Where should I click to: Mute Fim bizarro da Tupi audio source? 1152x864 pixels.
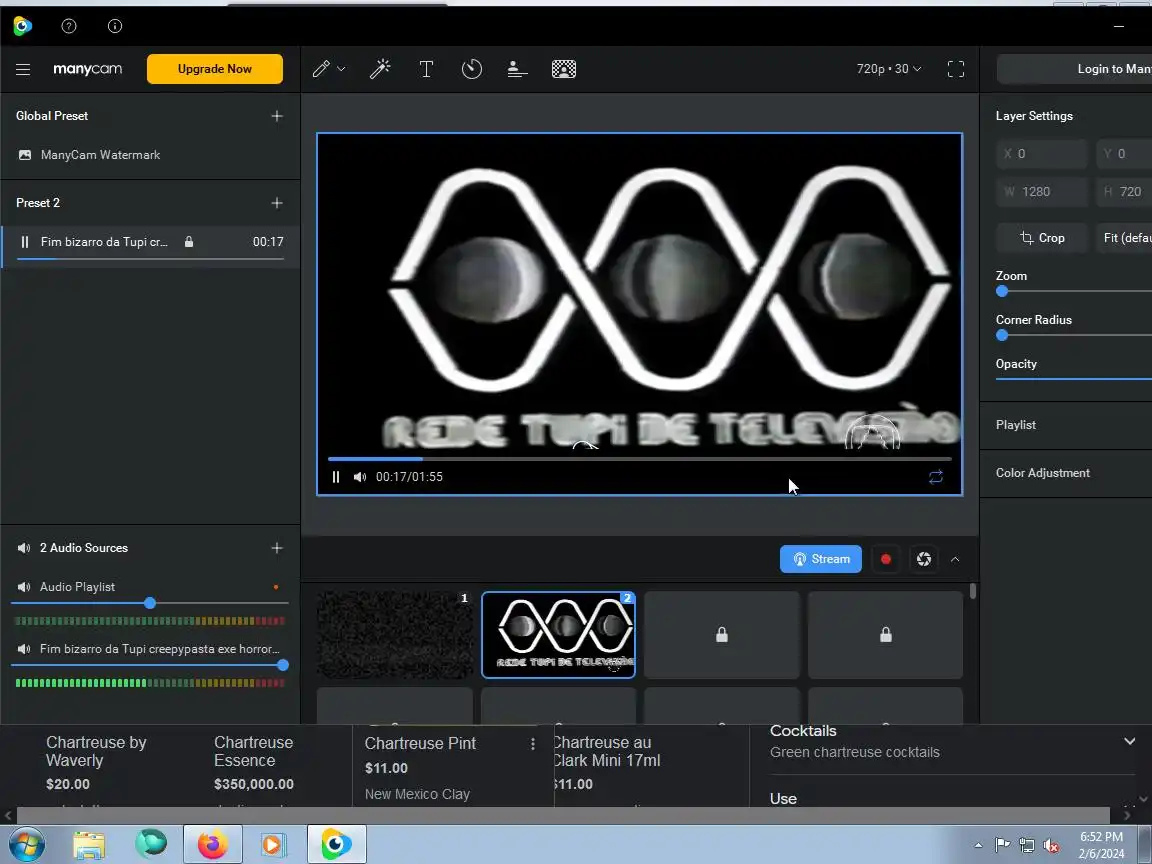point(24,649)
